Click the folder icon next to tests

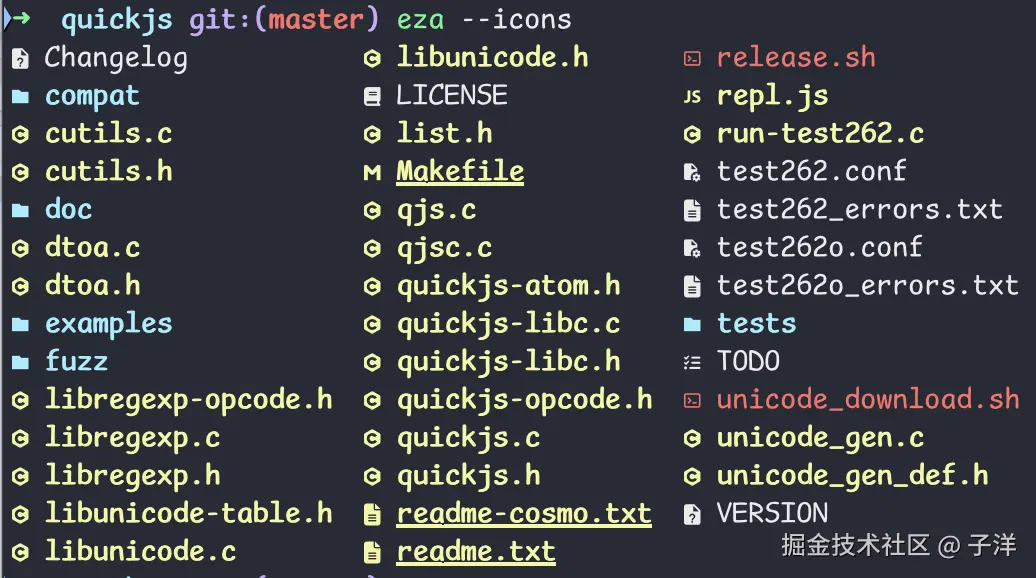(691, 325)
